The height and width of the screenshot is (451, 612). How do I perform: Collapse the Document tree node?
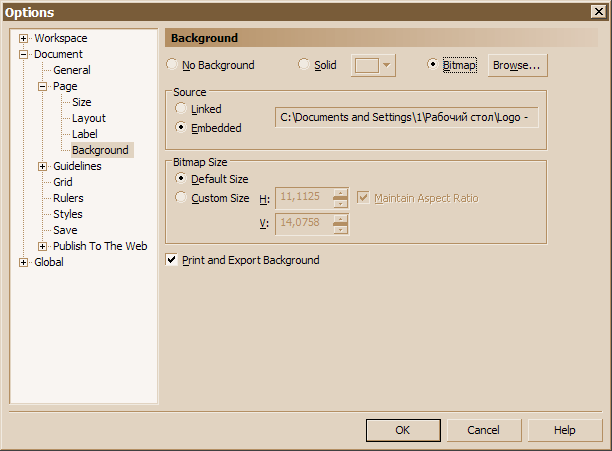(x=23, y=54)
